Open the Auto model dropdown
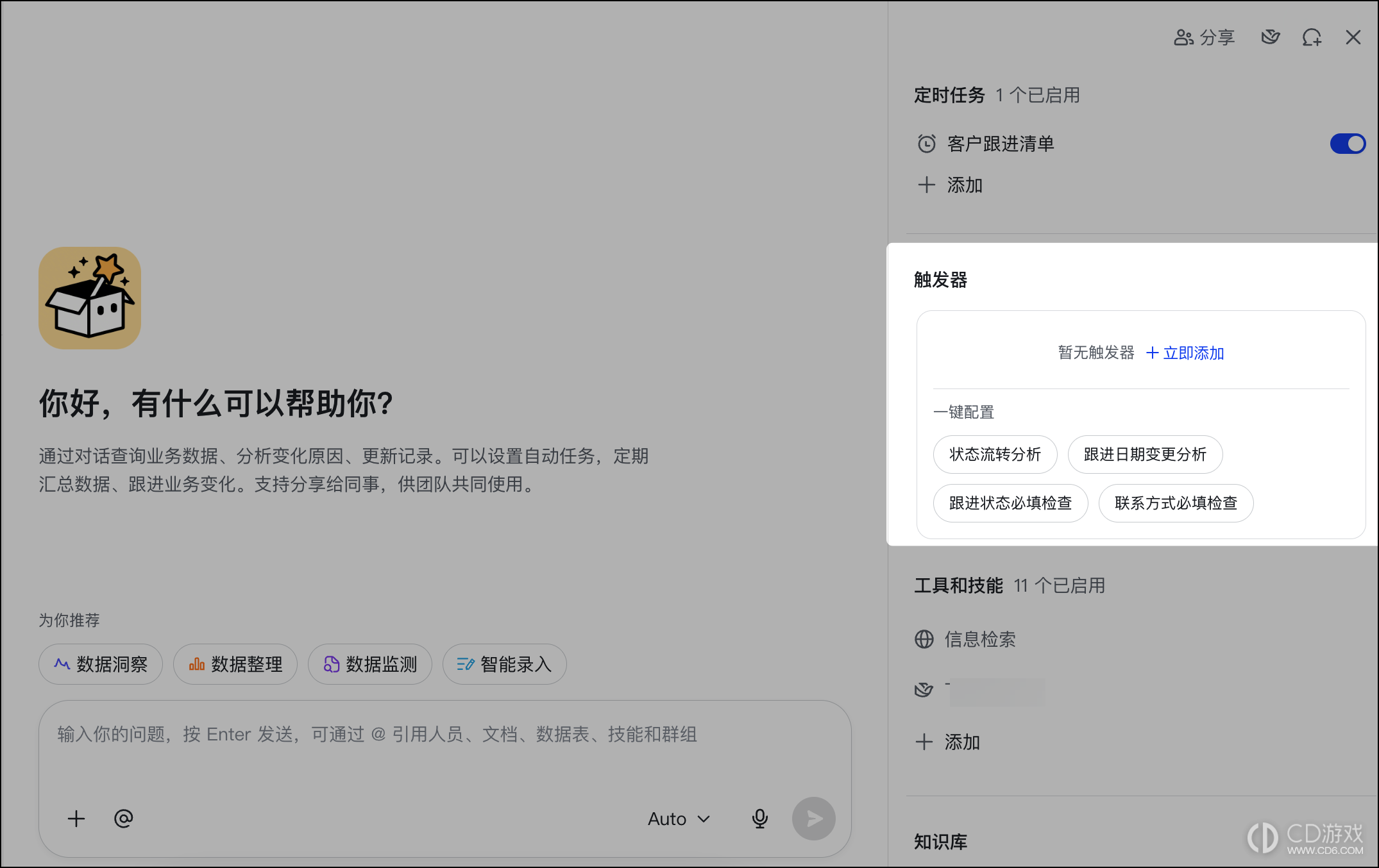 (679, 819)
